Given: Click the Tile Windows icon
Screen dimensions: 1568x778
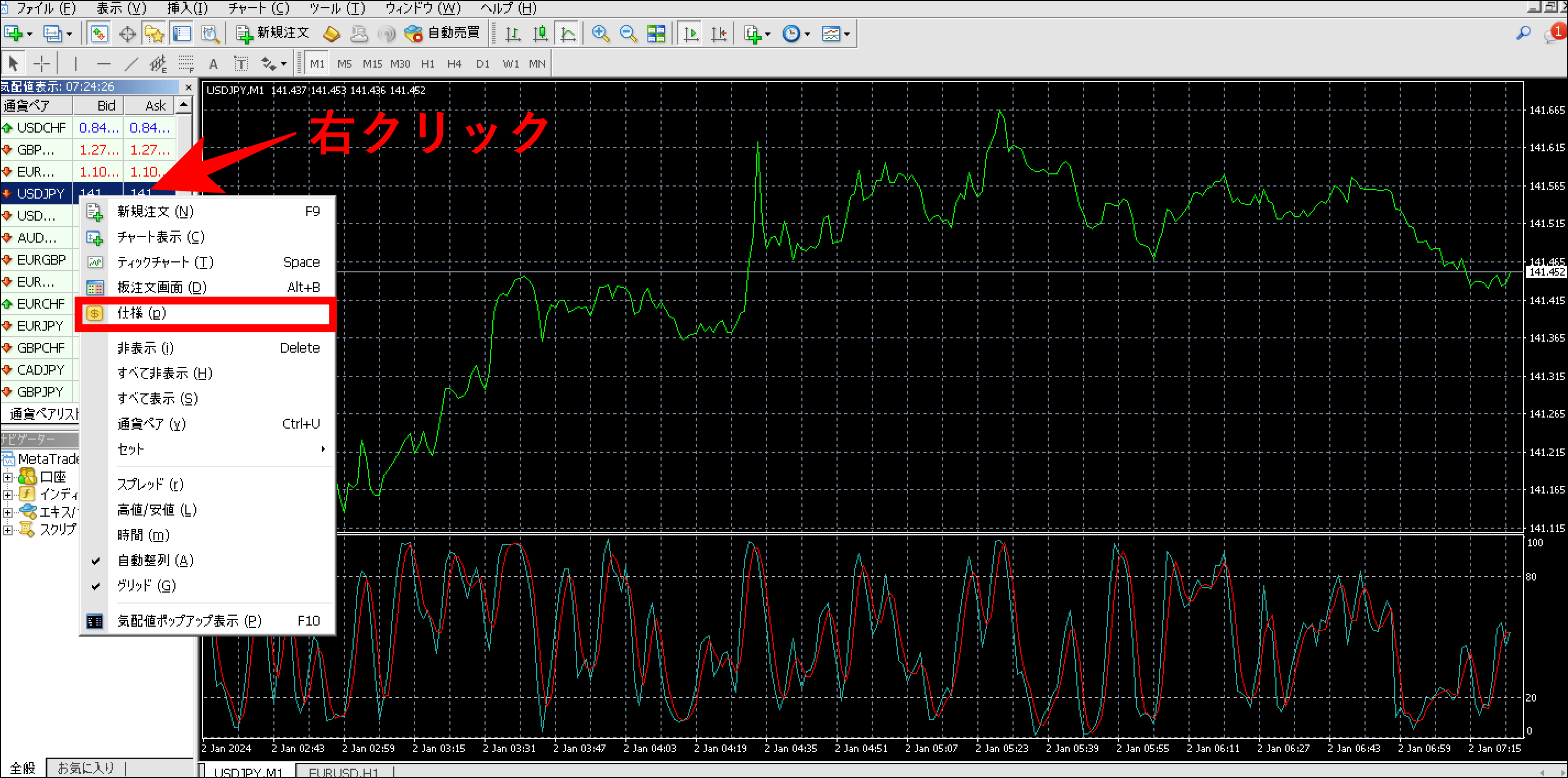Looking at the screenshot, I should pos(656,34).
